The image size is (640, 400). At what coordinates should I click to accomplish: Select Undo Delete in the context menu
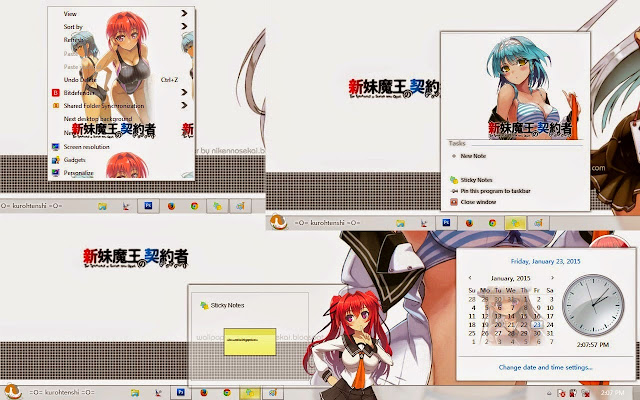pyautogui.click(x=80, y=80)
